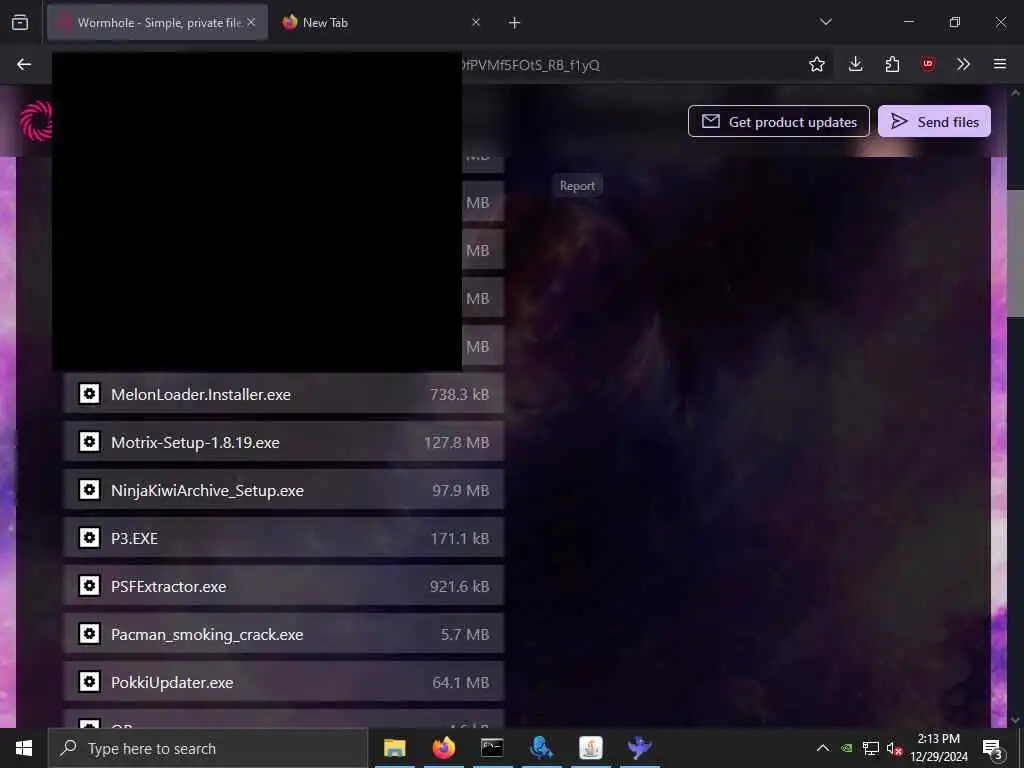Select NinjaKiwiArchive_Setup.exe file name
Screen dimensions: 1024x768
[207, 490]
